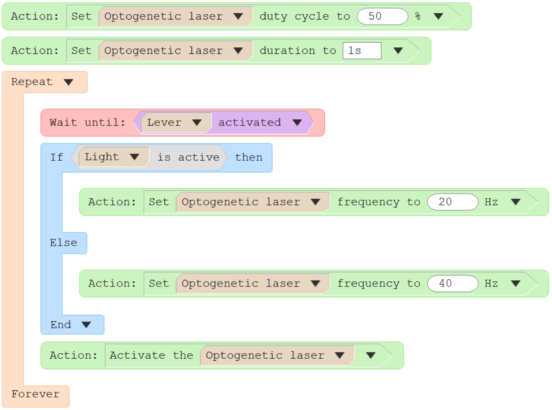Select the Else section of the If block

point(64,243)
